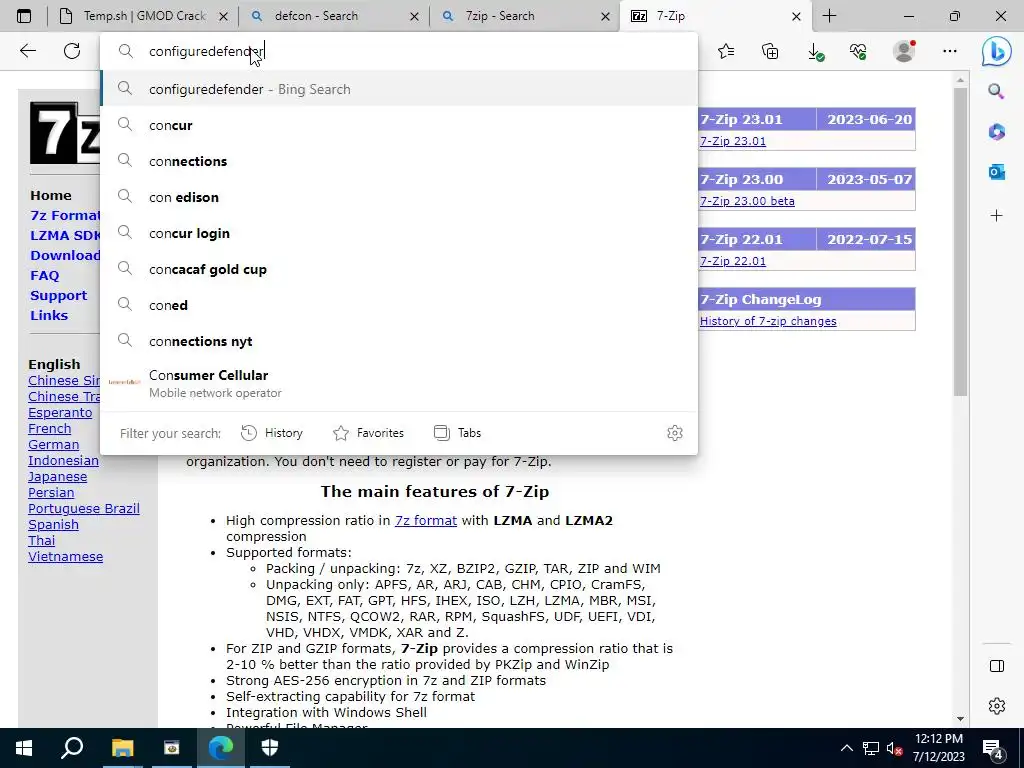Switch language to Portuguese Brazil
This screenshot has width=1024, height=768.
84,509
